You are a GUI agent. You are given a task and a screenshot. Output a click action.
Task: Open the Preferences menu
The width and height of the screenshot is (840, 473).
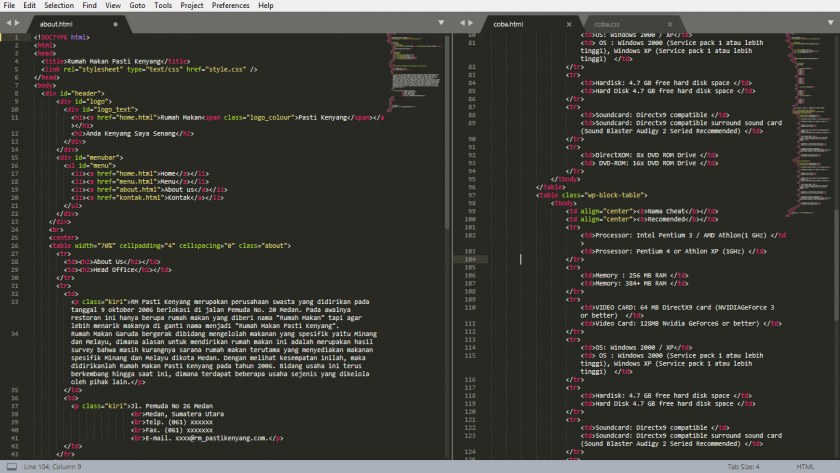pyautogui.click(x=230, y=5)
